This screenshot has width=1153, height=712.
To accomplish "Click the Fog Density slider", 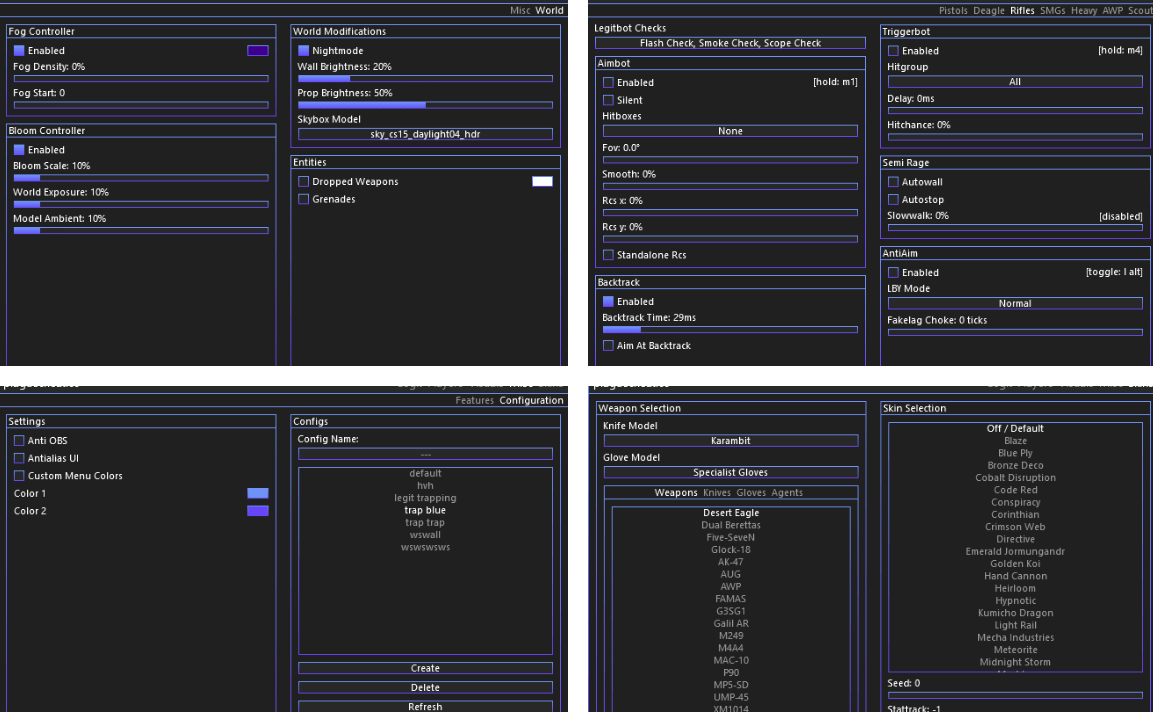I will pyautogui.click(x=141, y=79).
